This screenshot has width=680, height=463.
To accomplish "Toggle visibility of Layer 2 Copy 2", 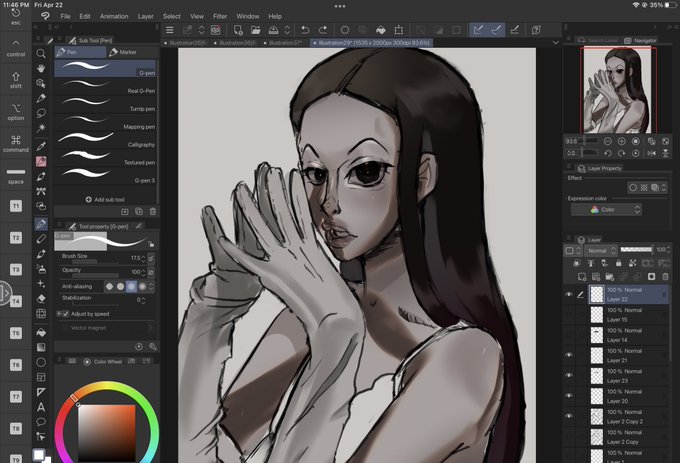I will point(569,416).
